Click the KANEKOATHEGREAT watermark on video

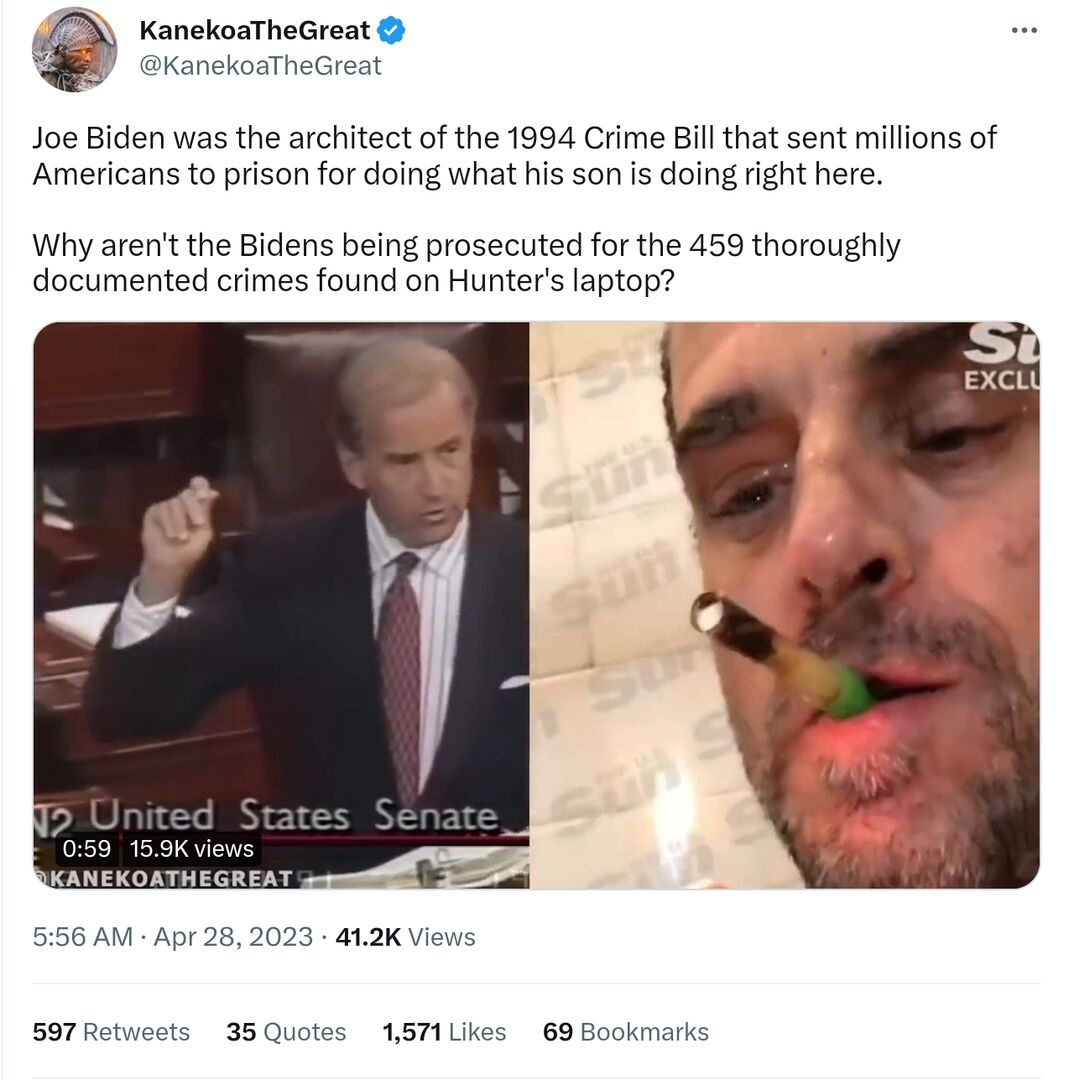click(165, 878)
